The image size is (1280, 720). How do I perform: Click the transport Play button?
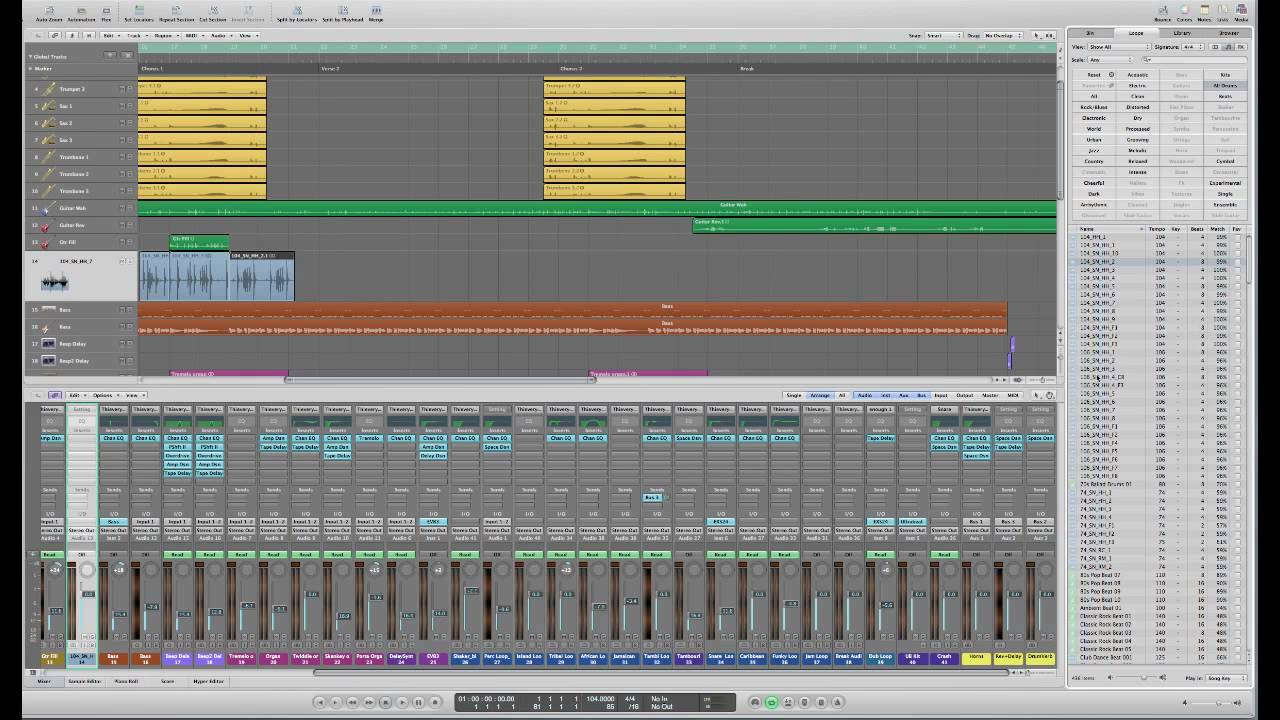tap(402, 702)
